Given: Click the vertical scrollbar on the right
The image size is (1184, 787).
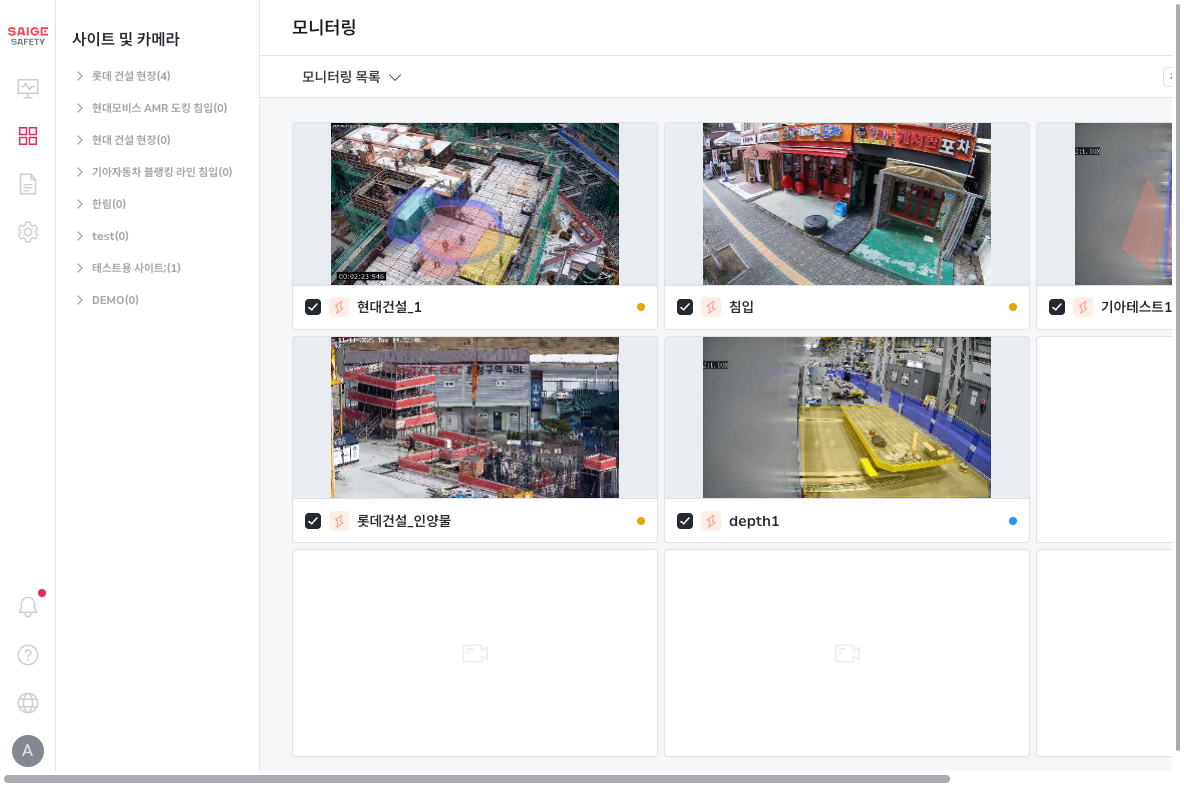Looking at the screenshot, I should pyautogui.click(x=1177, y=376).
